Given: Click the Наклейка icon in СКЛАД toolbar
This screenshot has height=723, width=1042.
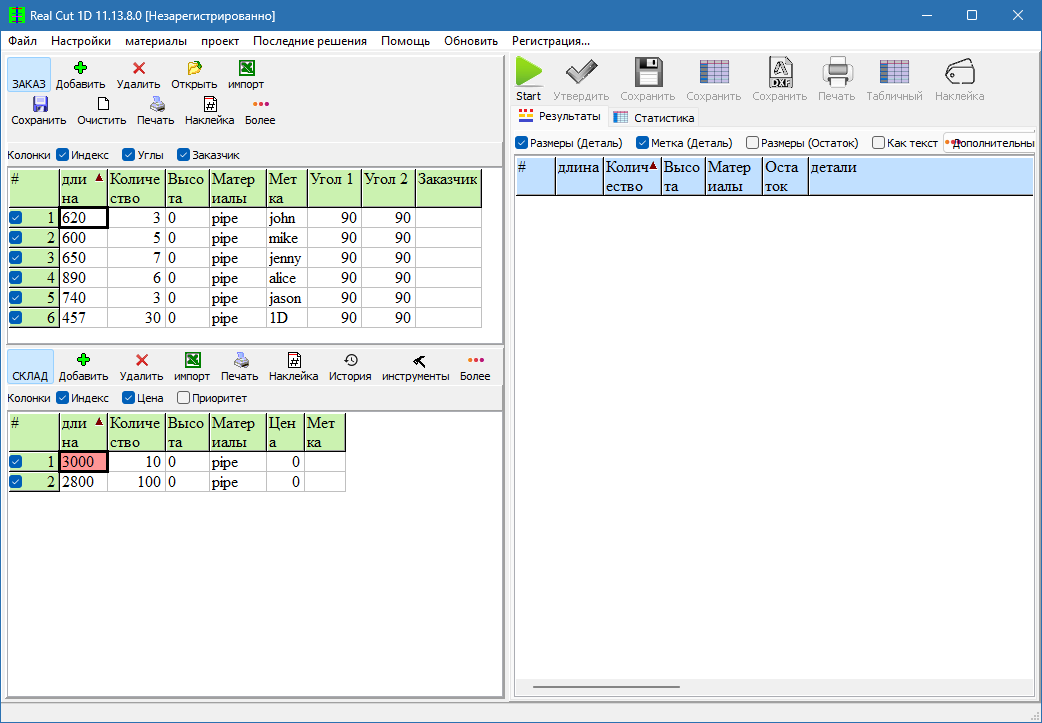Looking at the screenshot, I should (x=293, y=361).
